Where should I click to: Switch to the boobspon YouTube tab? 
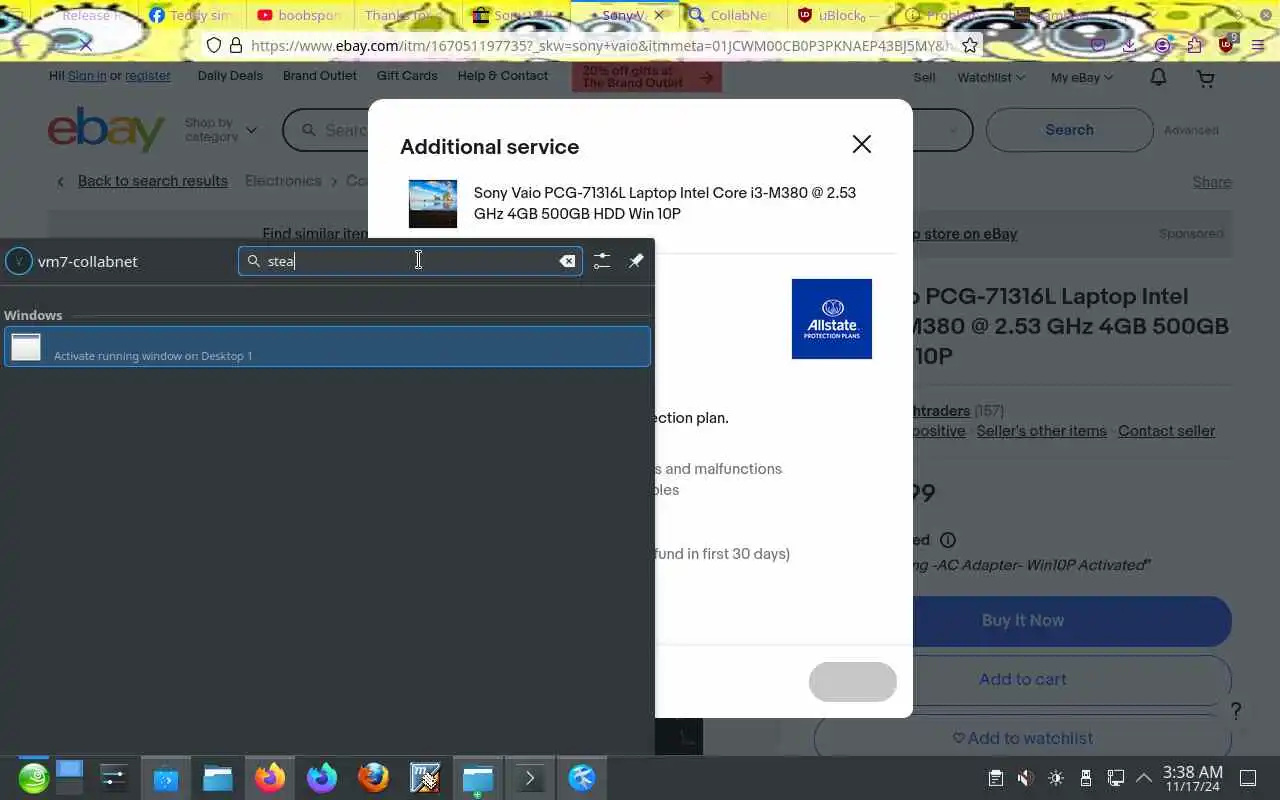298,15
